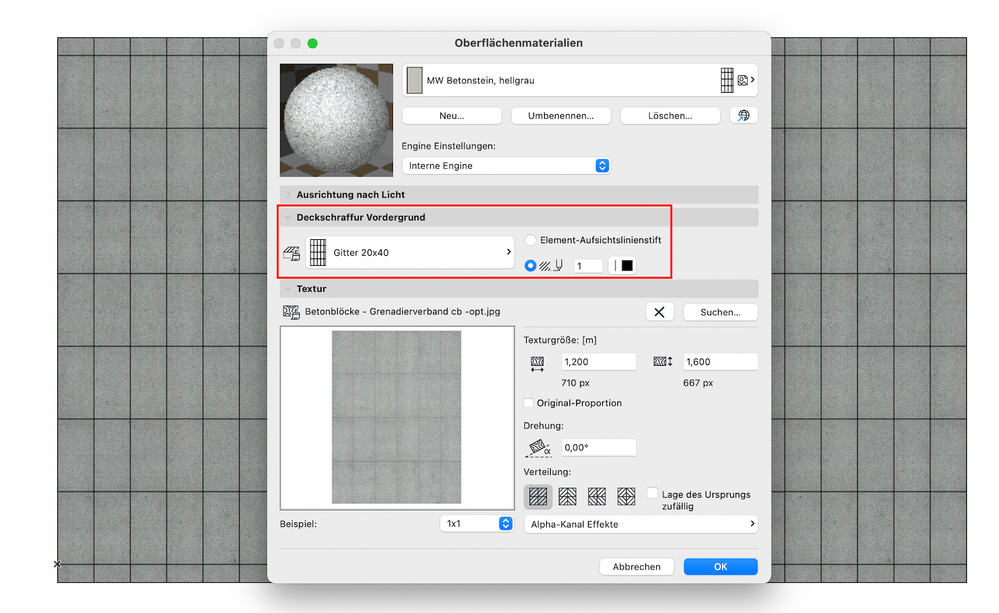
Task: Click the texture width field 1,200
Action: [598, 361]
